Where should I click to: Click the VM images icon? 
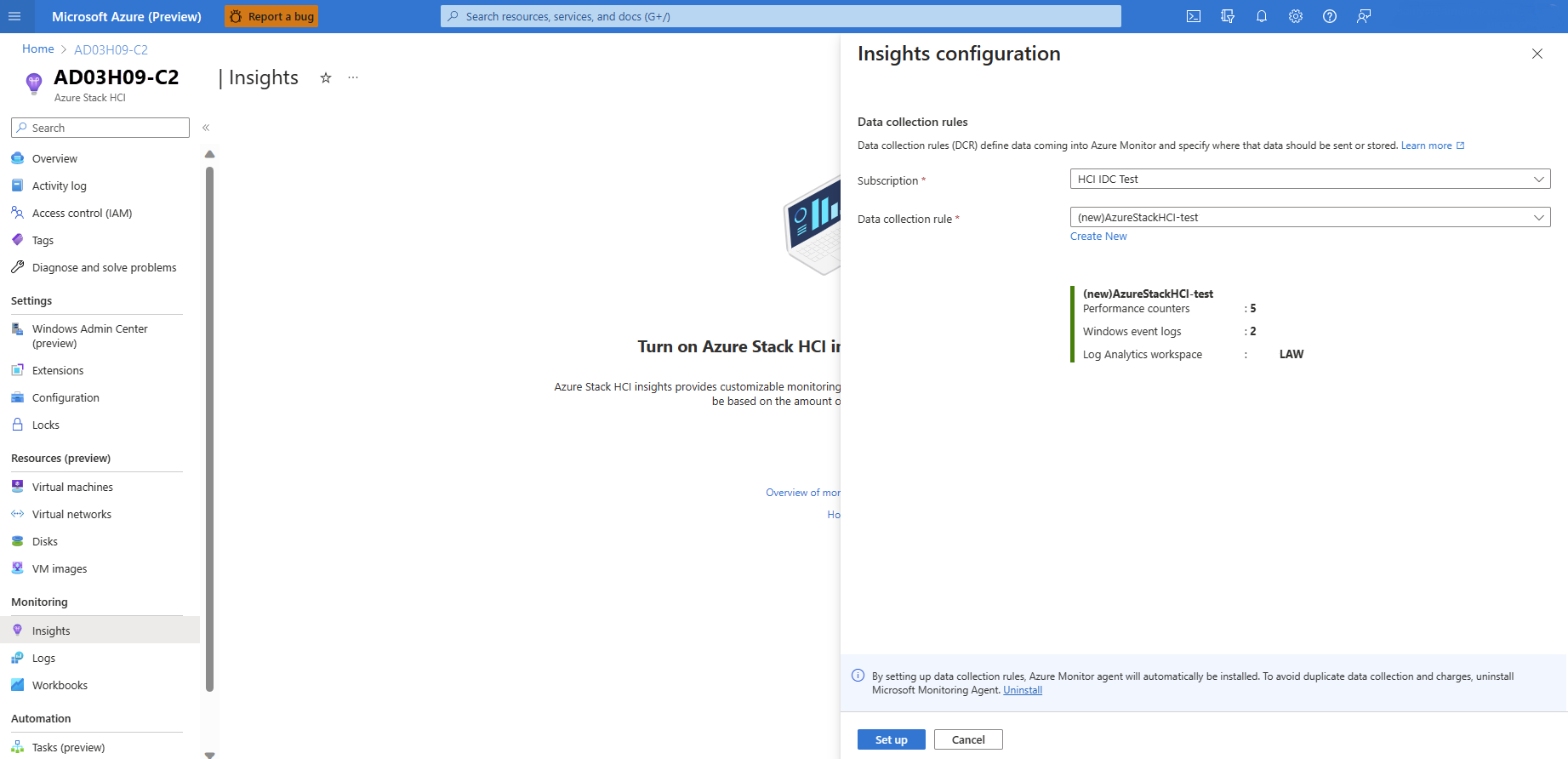click(17, 568)
